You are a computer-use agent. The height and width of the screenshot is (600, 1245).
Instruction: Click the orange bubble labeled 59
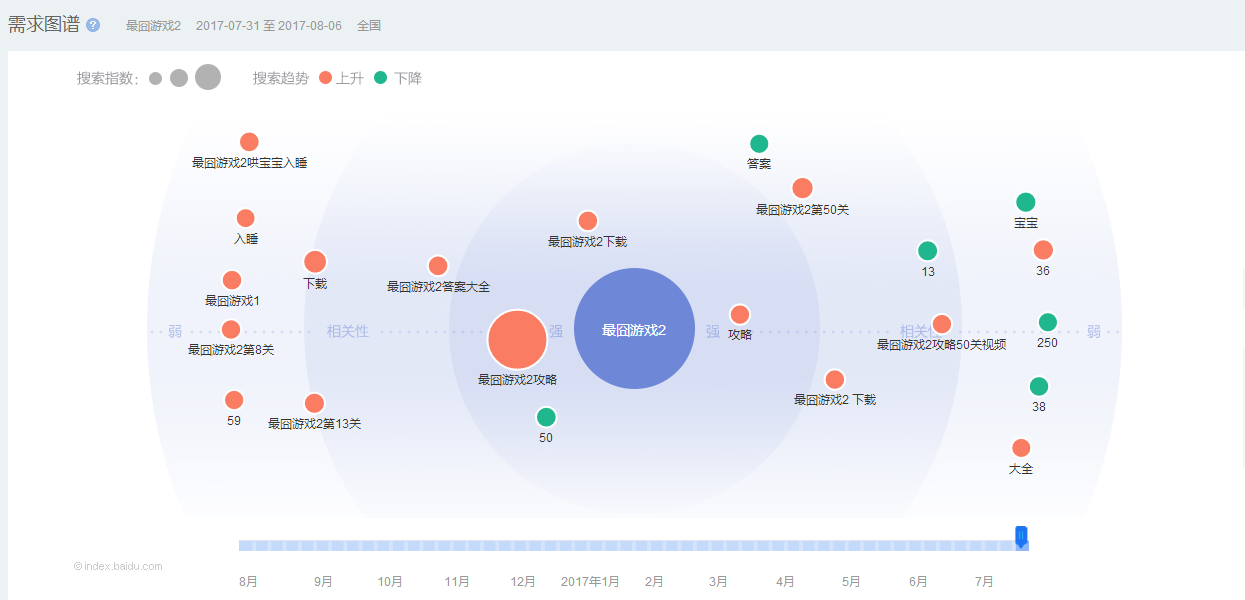[234, 400]
